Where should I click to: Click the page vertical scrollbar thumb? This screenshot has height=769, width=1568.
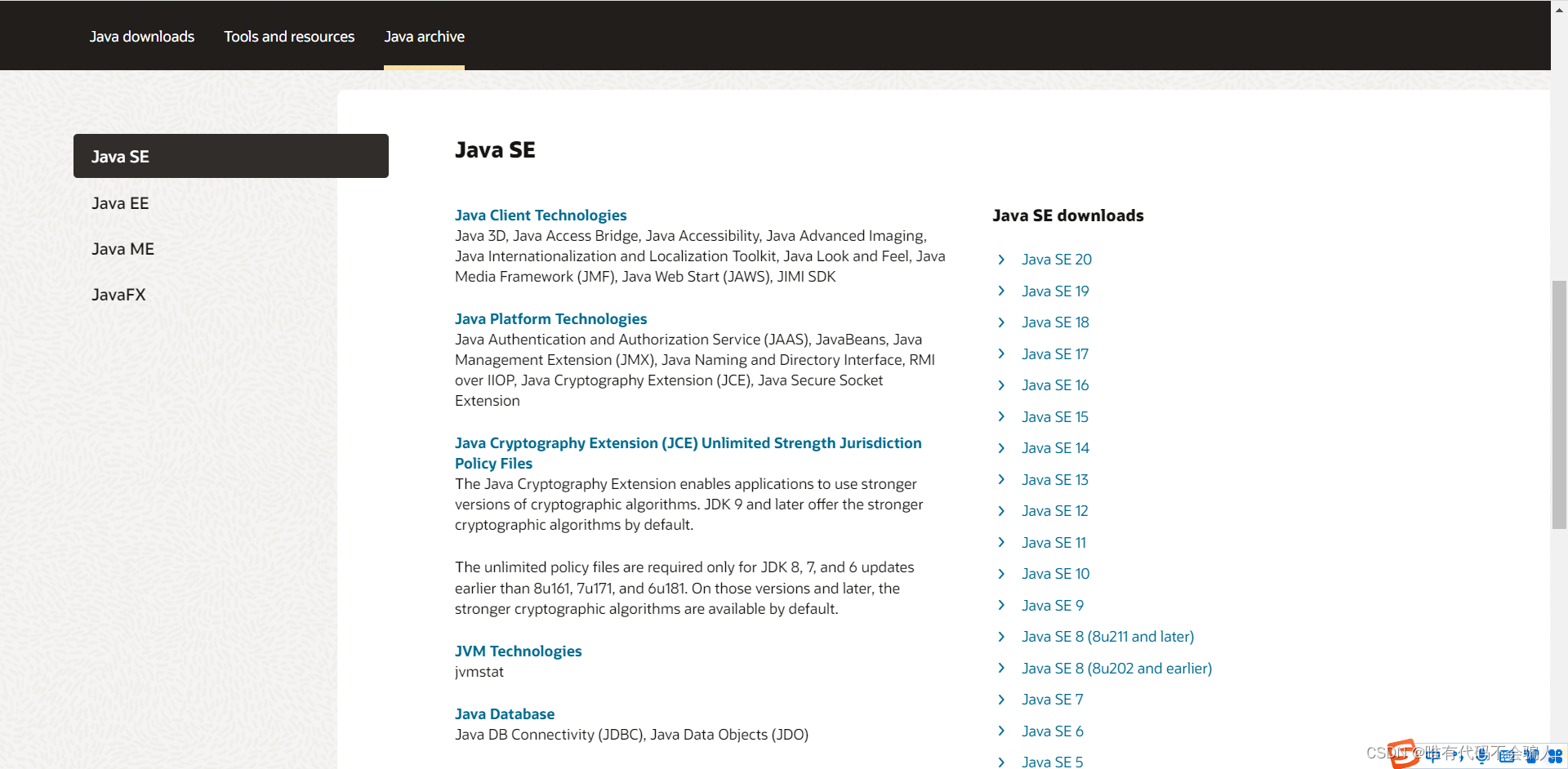[x=1559, y=405]
